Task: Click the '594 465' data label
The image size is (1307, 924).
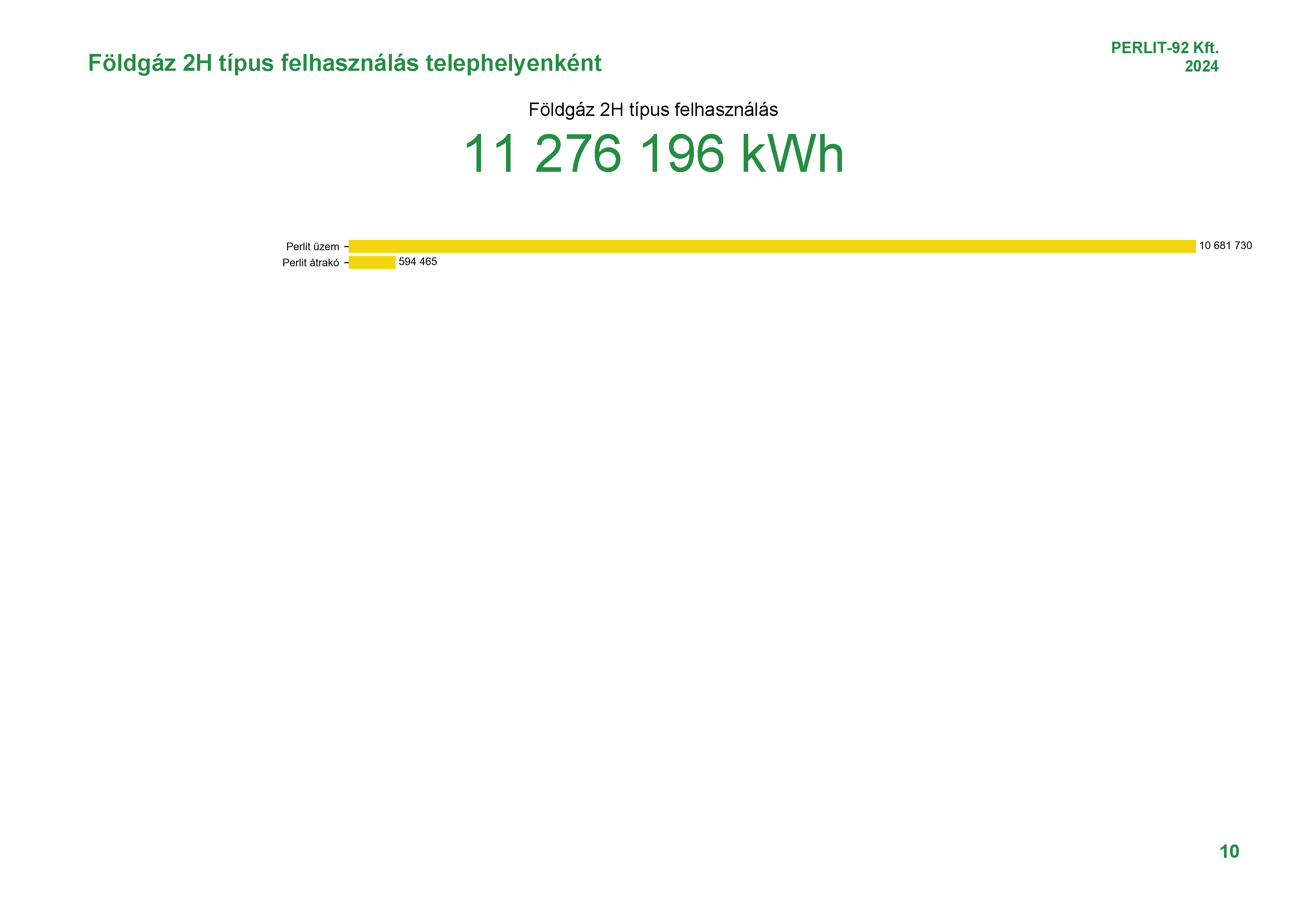Action: pyautogui.click(x=417, y=262)
